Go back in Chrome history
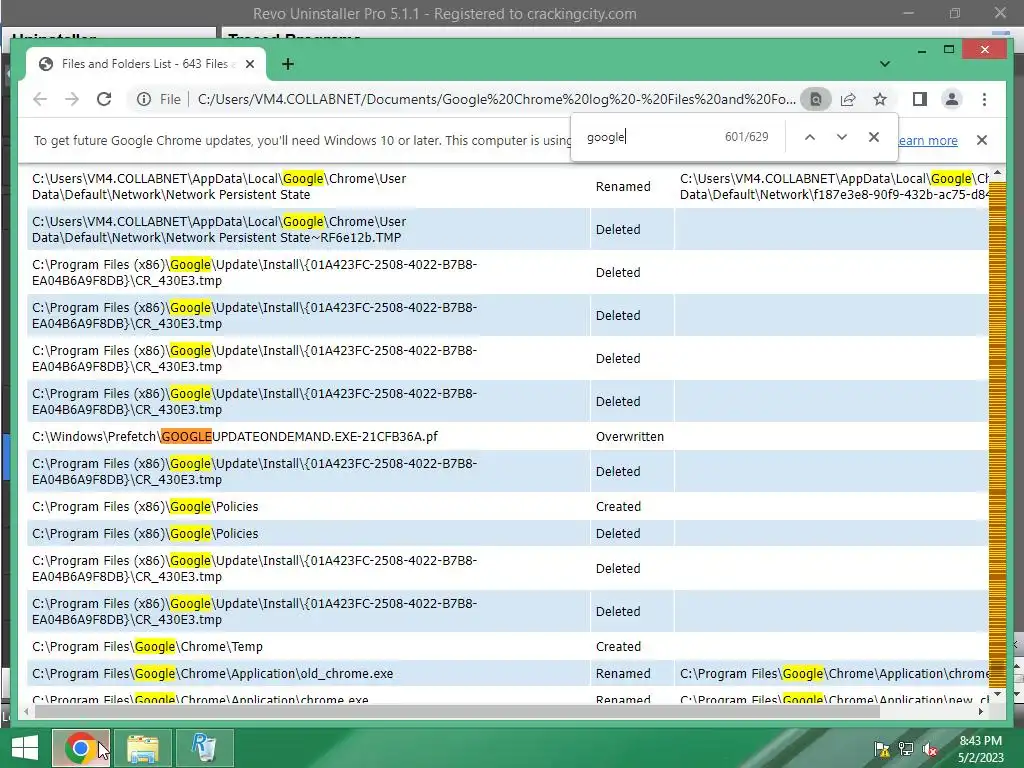The image size is (1024, 768). [40, 99]
